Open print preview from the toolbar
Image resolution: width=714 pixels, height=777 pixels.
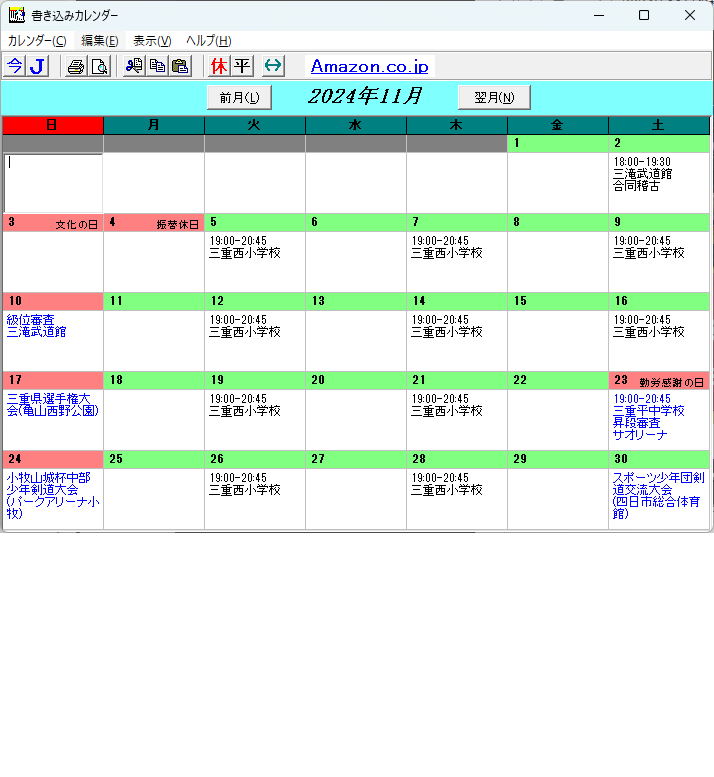point(99,66)
